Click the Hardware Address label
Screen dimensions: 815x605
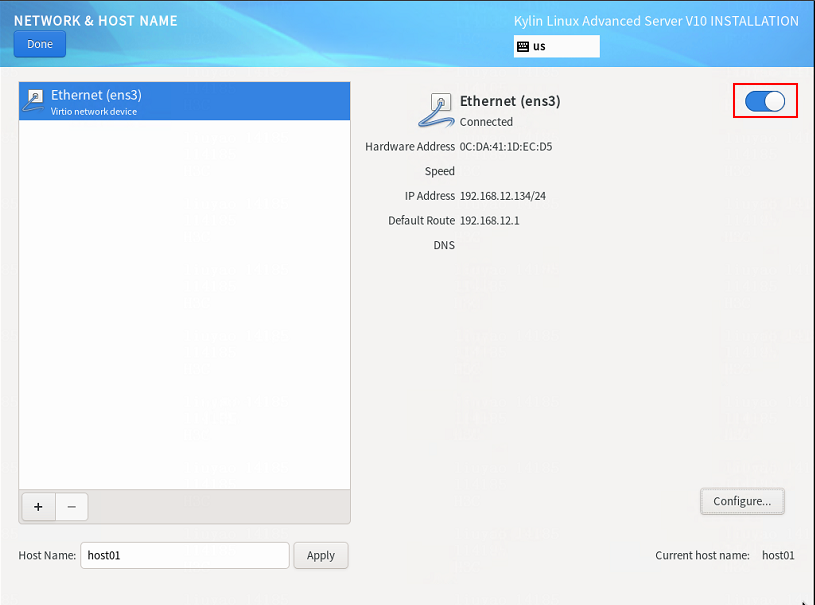click(410, 147)
